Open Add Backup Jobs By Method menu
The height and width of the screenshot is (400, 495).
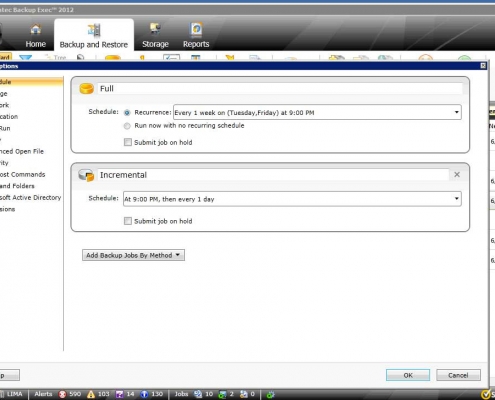coord(133,255)
